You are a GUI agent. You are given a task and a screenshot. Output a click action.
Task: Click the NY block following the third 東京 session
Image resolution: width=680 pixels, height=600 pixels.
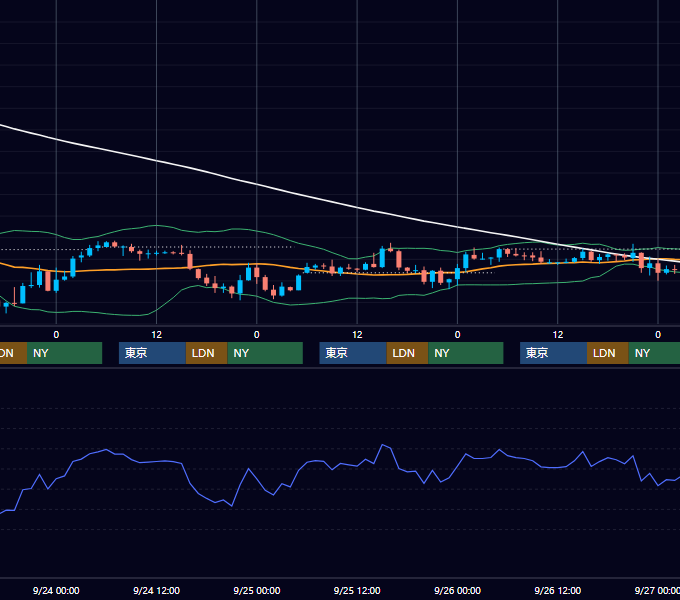click(x=654, y=353)
